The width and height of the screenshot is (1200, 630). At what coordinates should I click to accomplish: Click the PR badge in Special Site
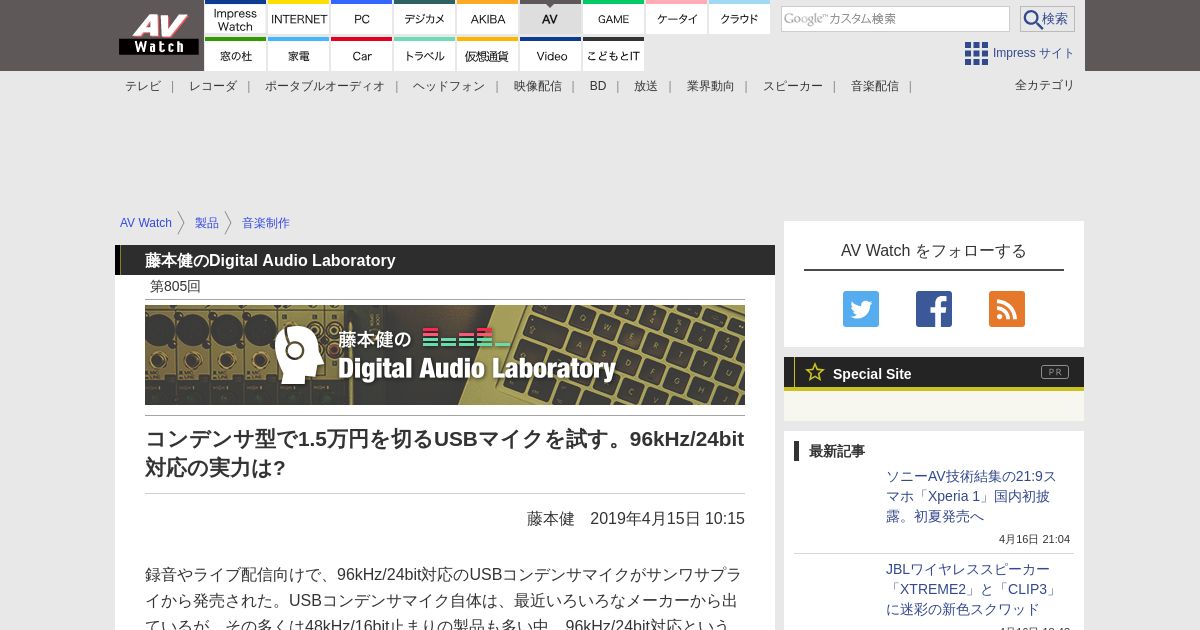pos(1055,372)
